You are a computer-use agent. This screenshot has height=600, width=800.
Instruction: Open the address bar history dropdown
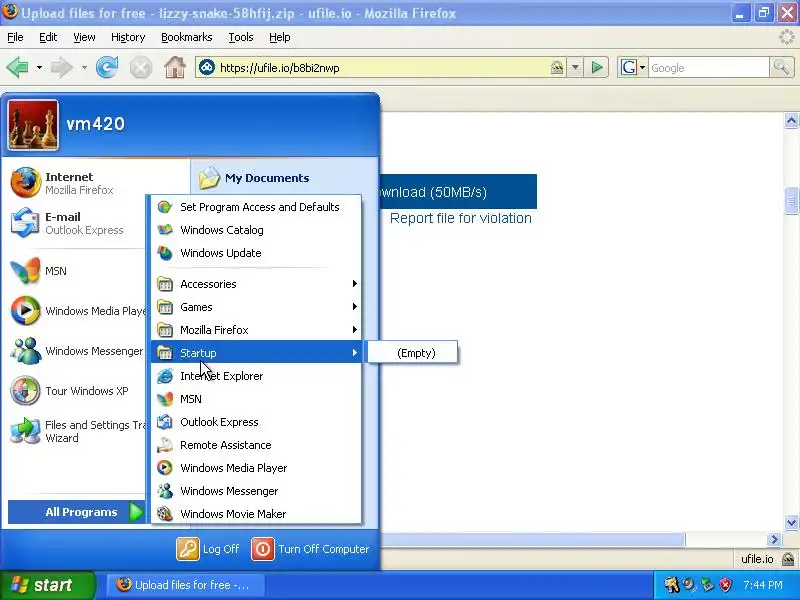(x=575, y=67)
